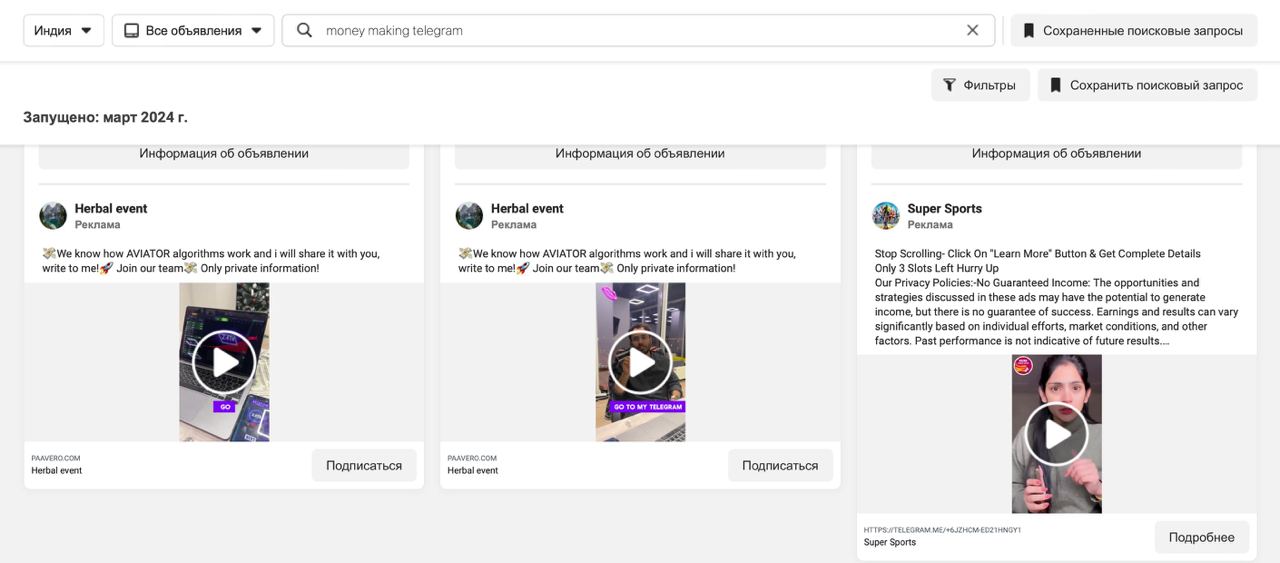Play the first Herbal event laptop video
This screenshot has height=563, width=1280.
click(224, 362)
